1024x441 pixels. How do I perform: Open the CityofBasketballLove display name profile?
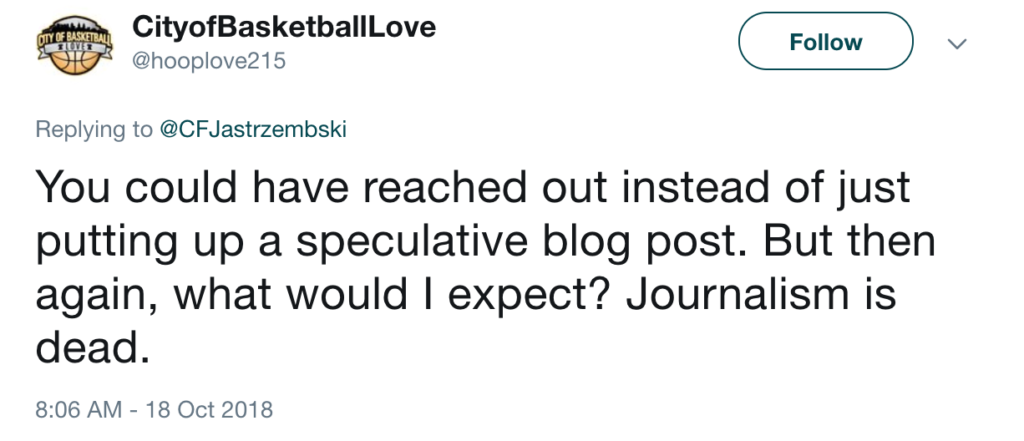284,27
